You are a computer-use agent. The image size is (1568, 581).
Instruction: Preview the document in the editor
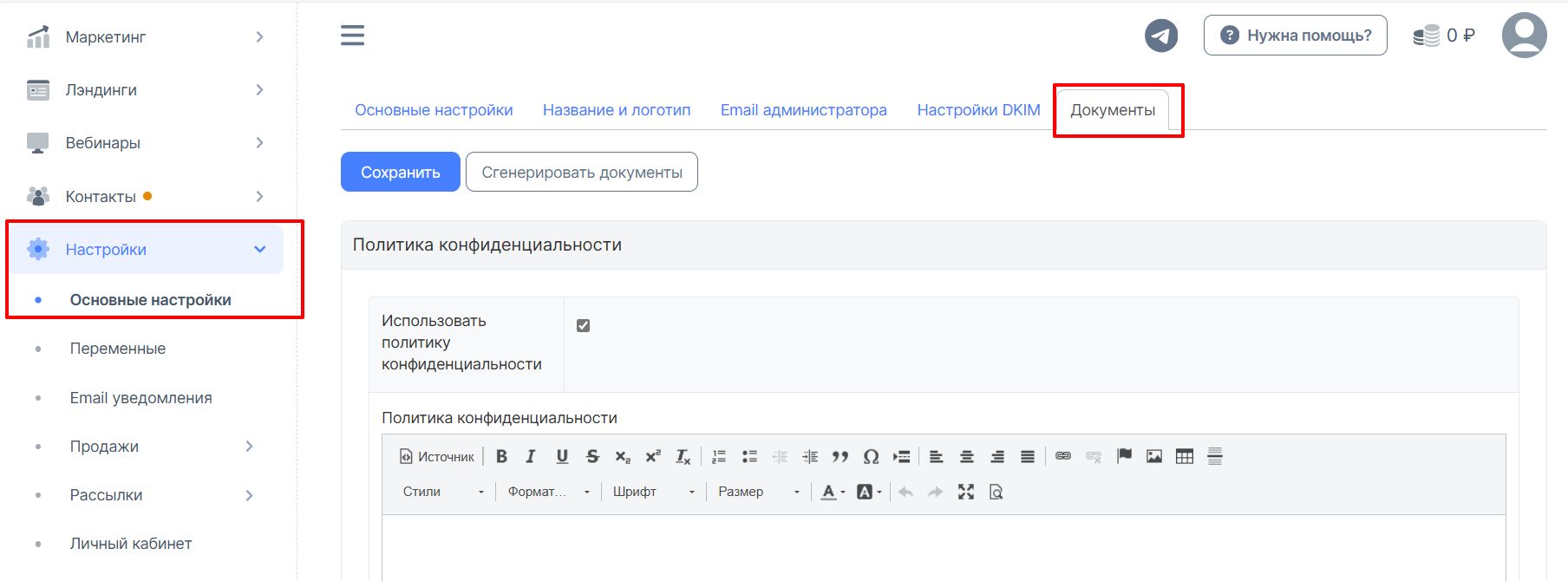[x=996, y=492]
